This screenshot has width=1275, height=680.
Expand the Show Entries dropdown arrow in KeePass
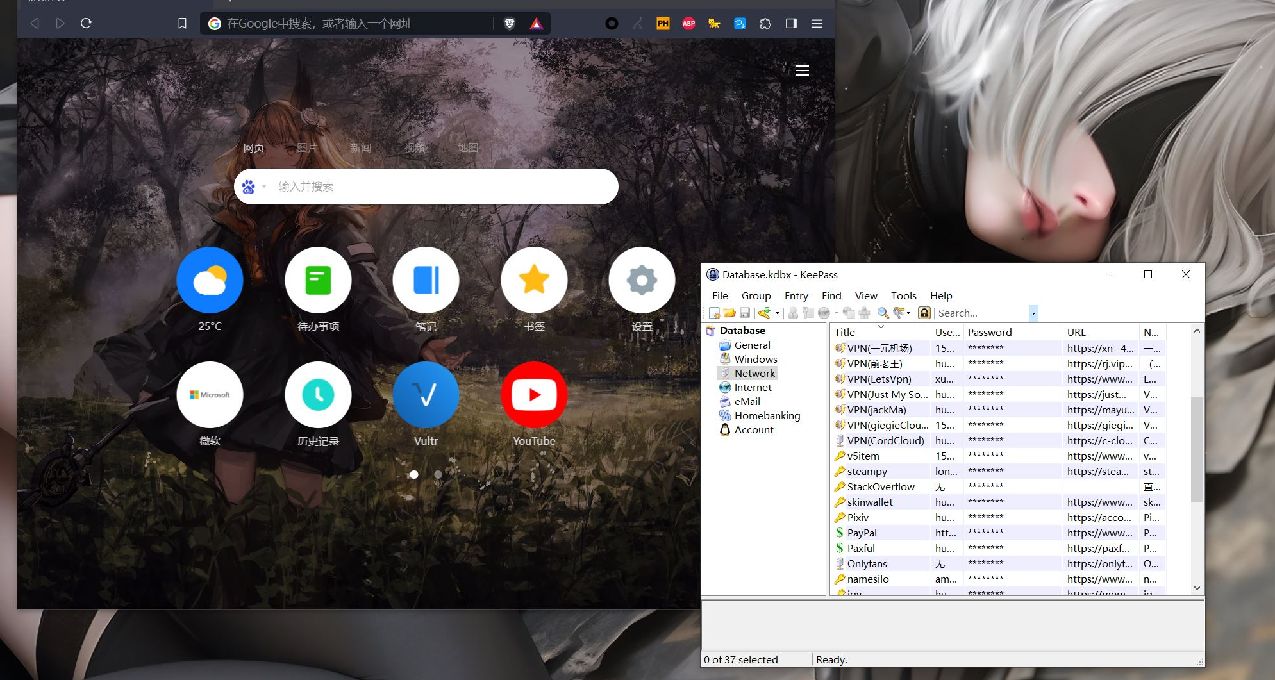(x=909, y=313)
